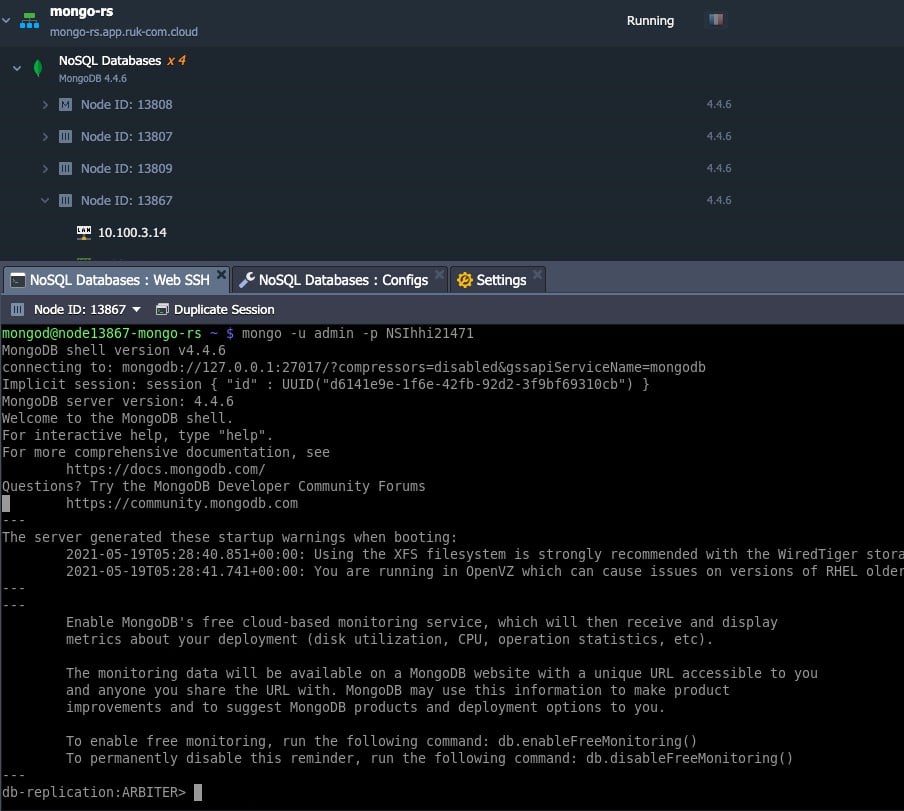Click the NoSQL Databases x4 layer label
Image resolution: width=904 pixels, height=811 pixels.
pos(122,61)
